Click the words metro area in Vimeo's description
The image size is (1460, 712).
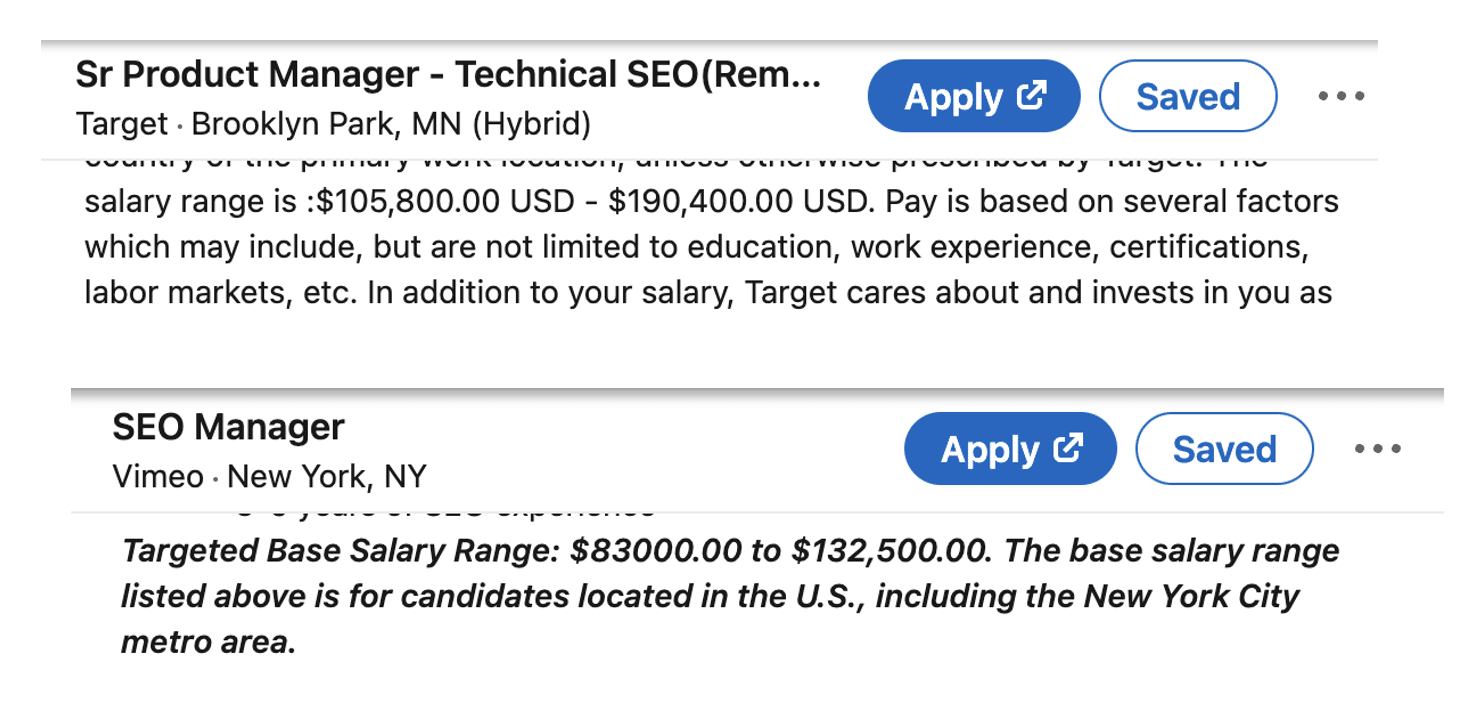pyautogui.click(x=207, y=641)
